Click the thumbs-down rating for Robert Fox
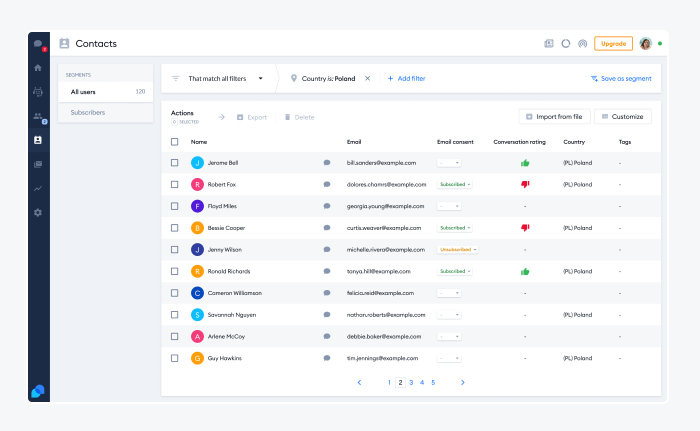 tap(525, 184)
